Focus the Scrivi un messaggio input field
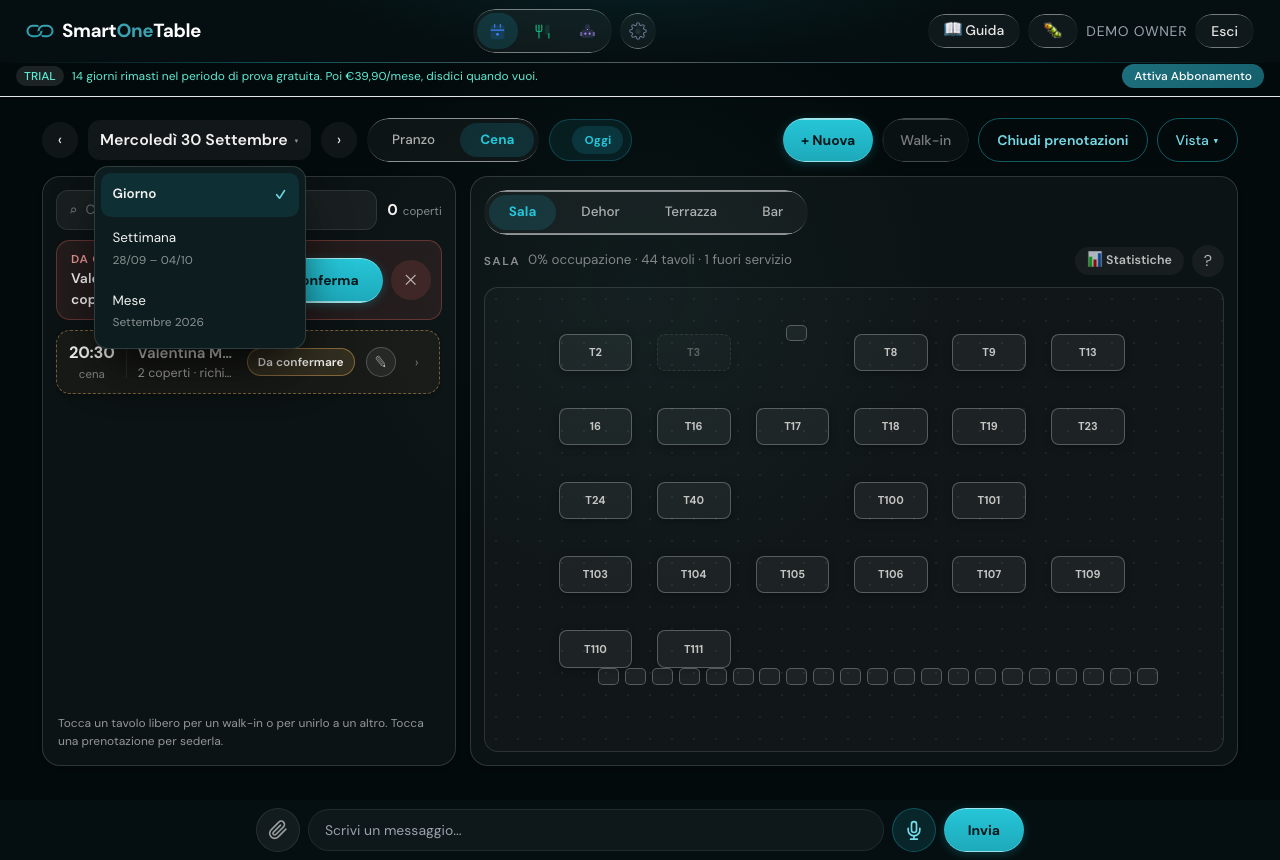The width and height of the screenshot is (1280, 860). 596,830
